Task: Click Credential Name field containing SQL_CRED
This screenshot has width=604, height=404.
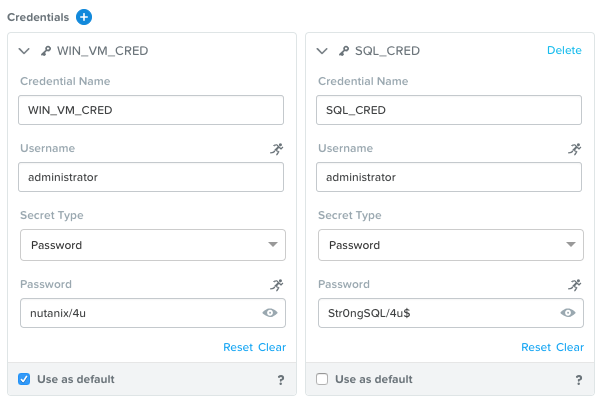Action: tap(449, 110)
